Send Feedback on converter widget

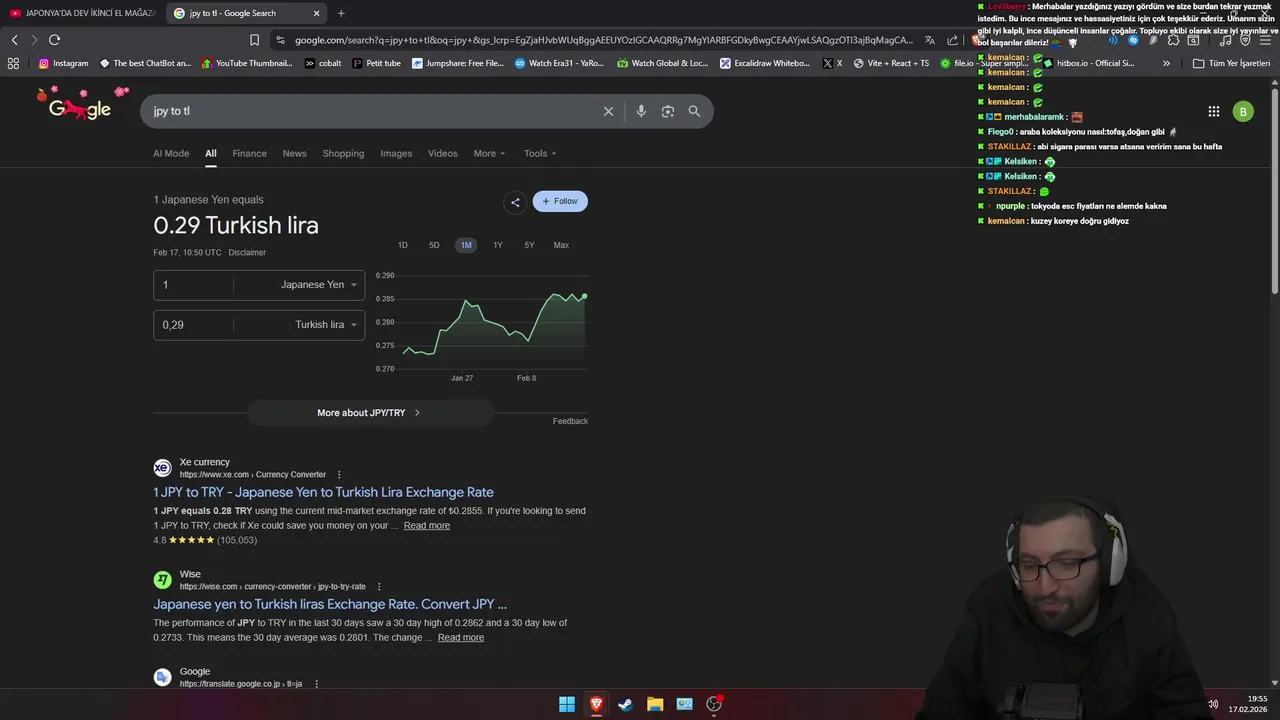coord(570,421)
